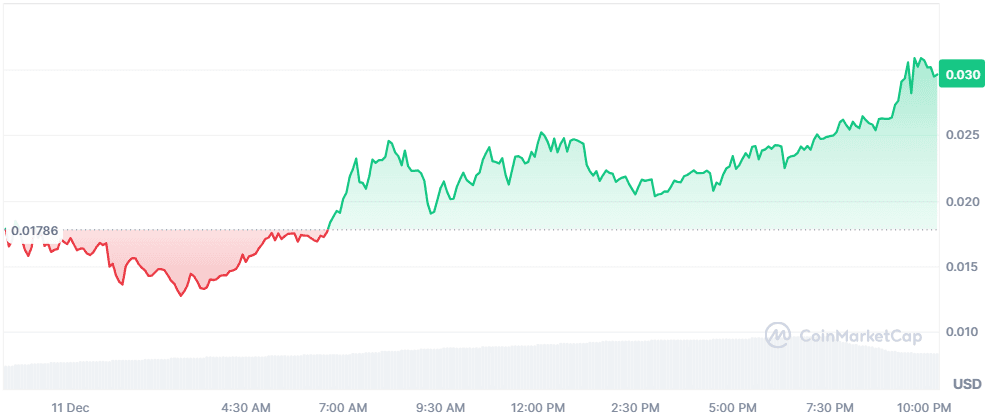992x418 pixels.
Task: Click the lowest point of the red price line
Action: (181, 296)
